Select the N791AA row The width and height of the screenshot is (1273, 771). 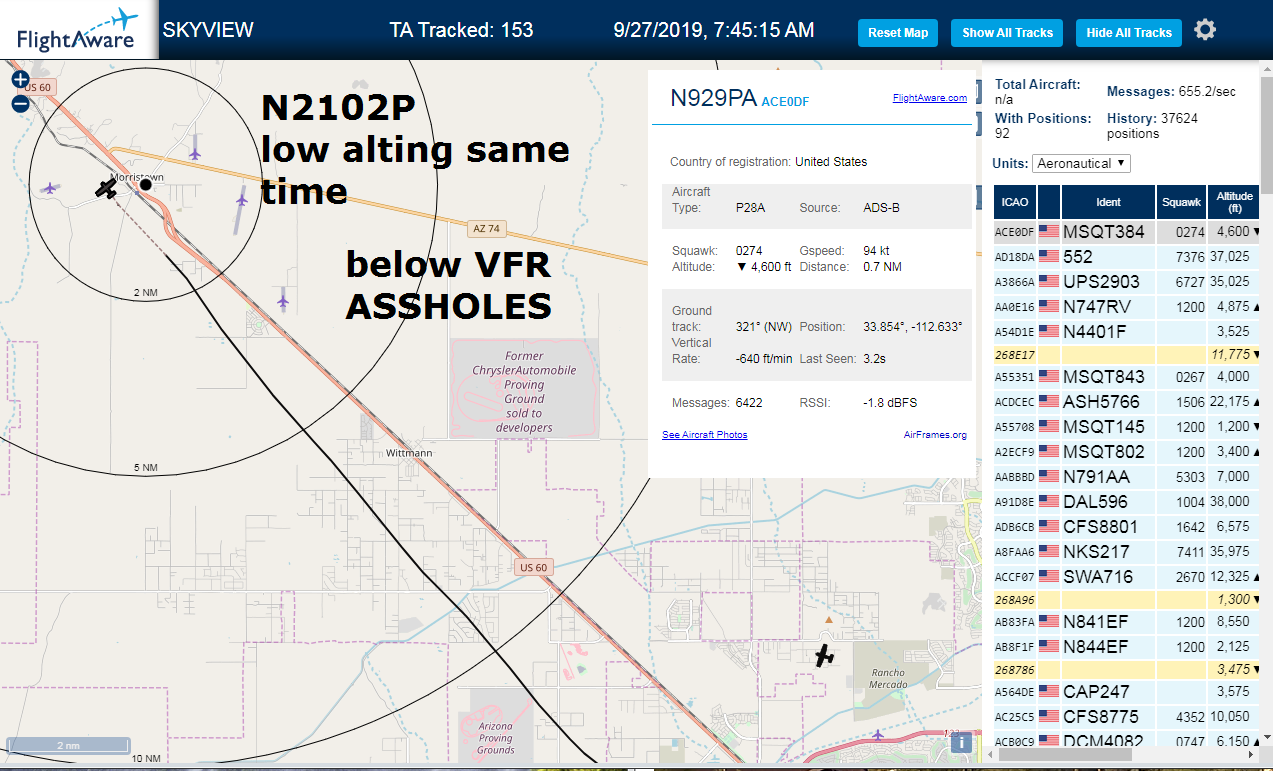(1128, 477)
